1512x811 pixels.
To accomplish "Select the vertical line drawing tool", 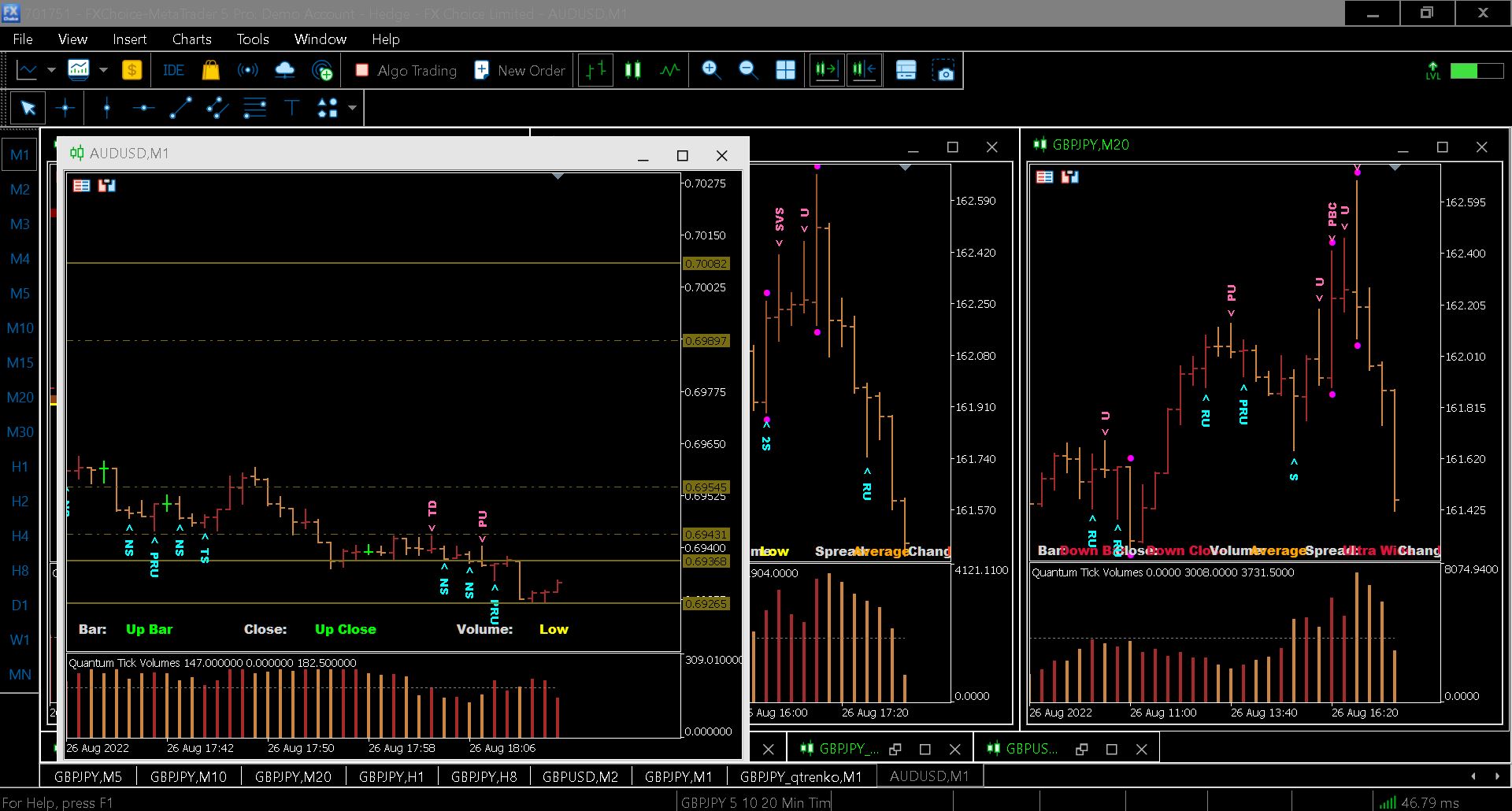I will 107,108.
